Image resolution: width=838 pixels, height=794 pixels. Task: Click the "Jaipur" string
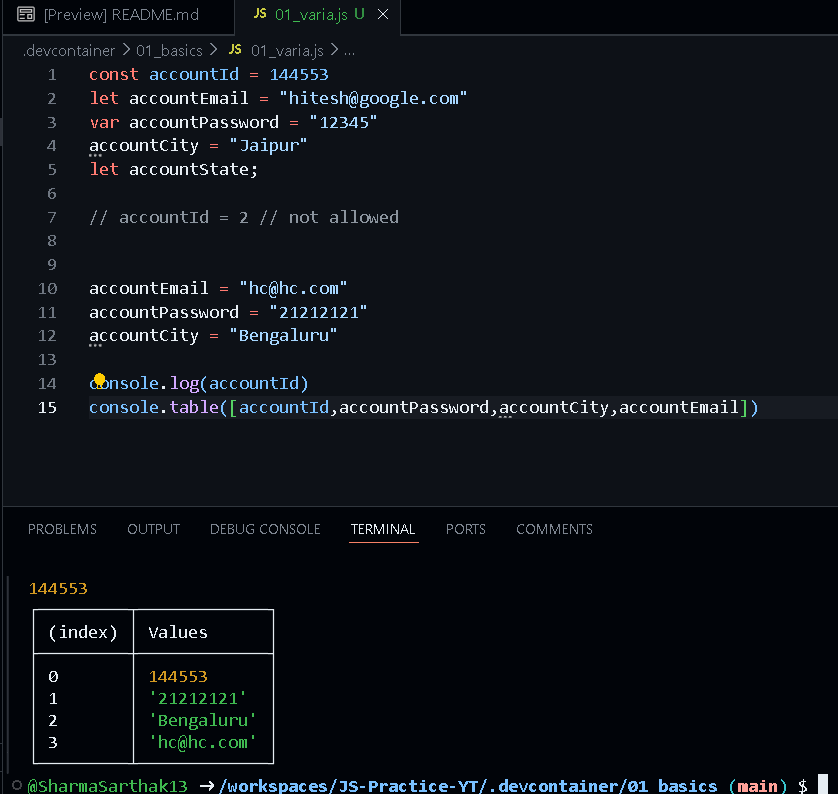pyautogui.click(x=268, y=145)
